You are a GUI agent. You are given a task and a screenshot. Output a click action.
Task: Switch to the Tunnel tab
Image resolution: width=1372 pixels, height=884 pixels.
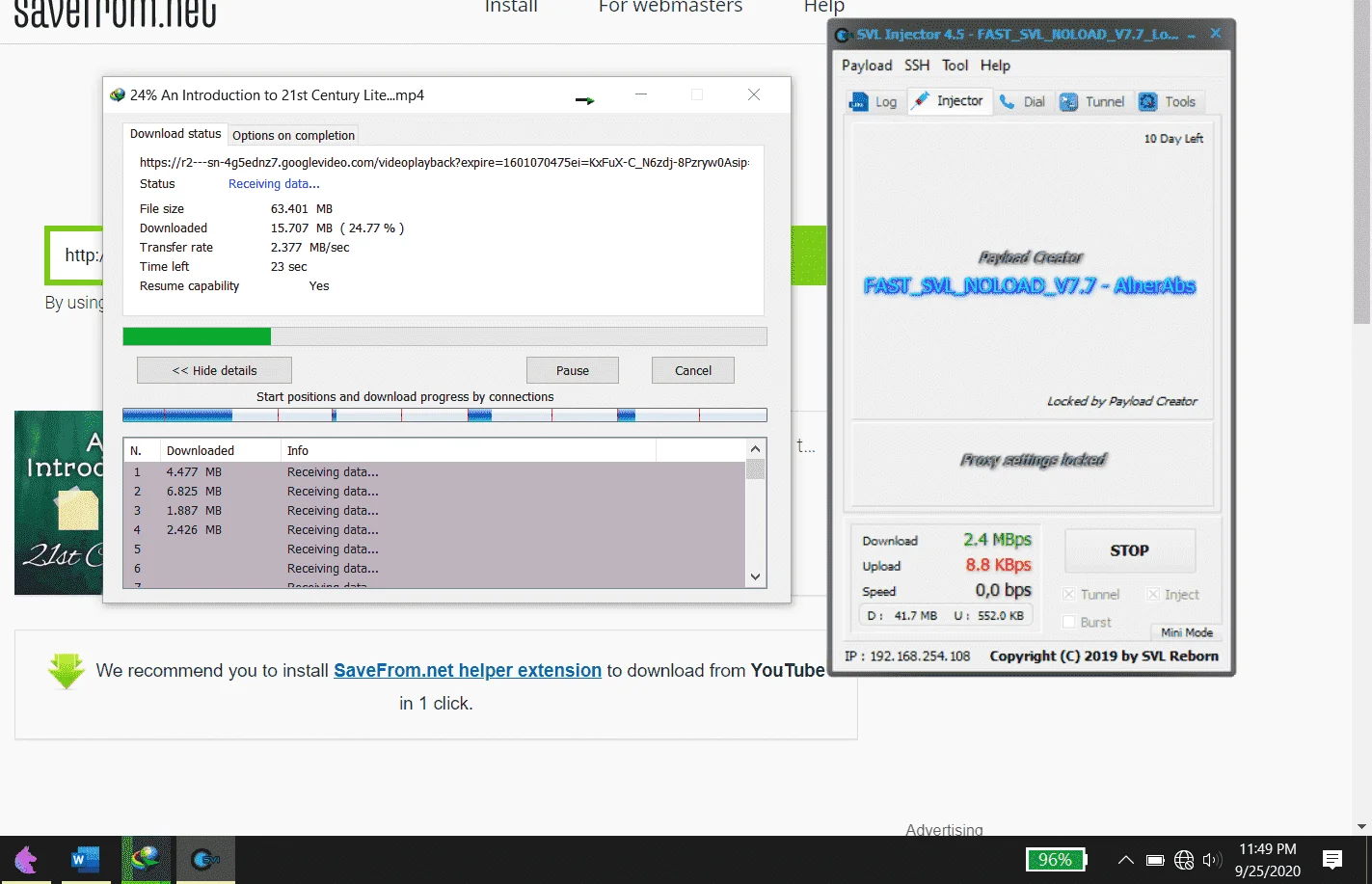point(1092,102)
